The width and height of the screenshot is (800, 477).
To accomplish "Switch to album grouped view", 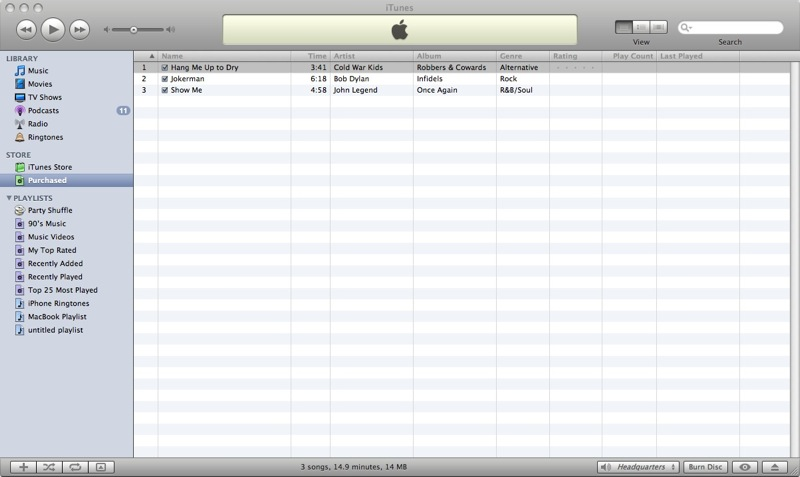I will coord(641,27).
